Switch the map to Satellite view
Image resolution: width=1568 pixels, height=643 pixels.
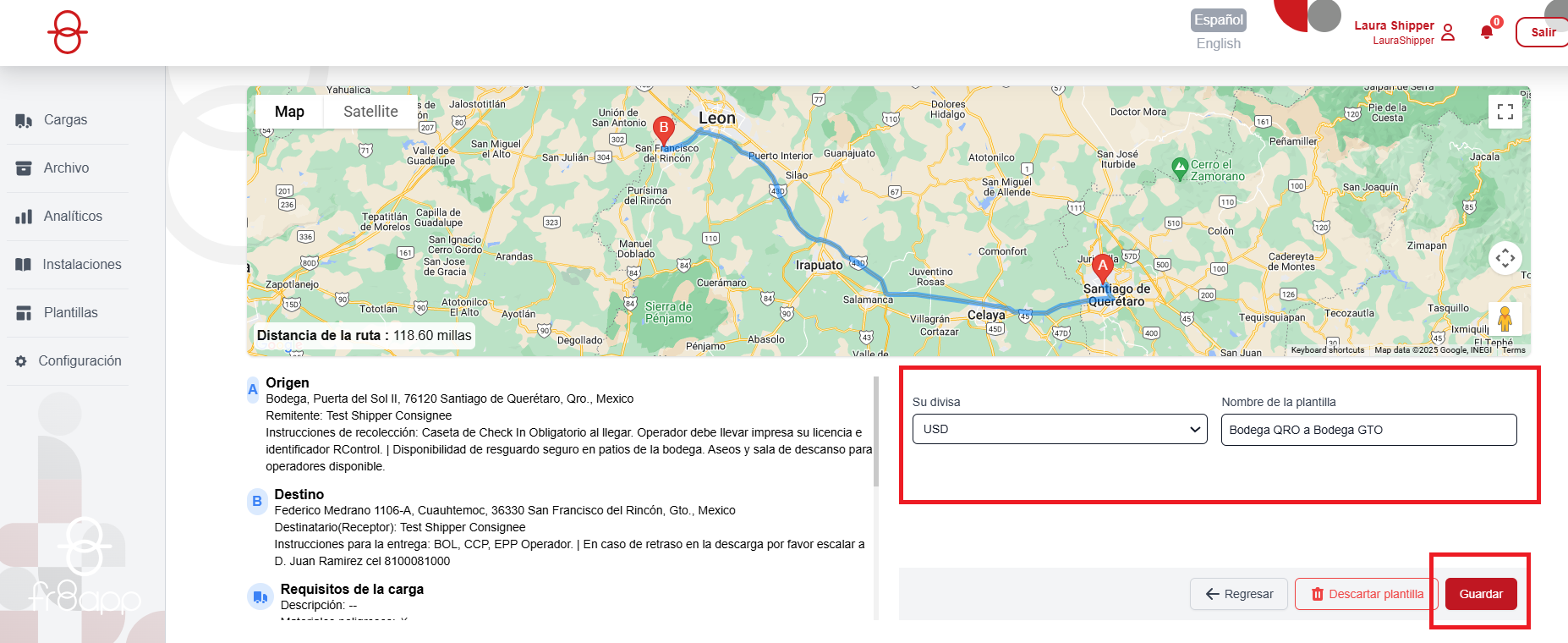coord(370,112)
